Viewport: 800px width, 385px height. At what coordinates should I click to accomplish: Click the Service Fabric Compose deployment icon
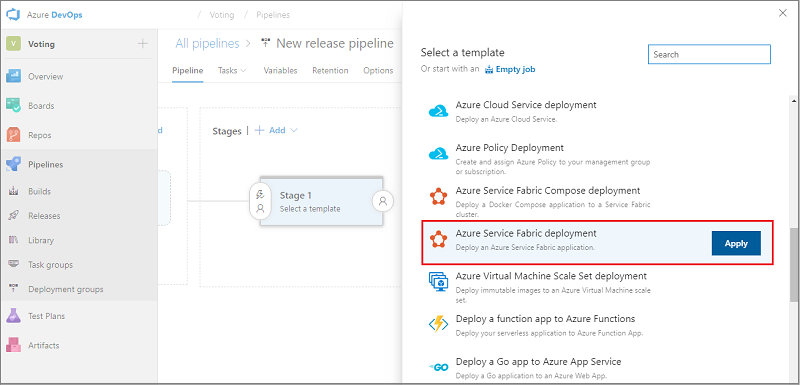pos(438,196)
